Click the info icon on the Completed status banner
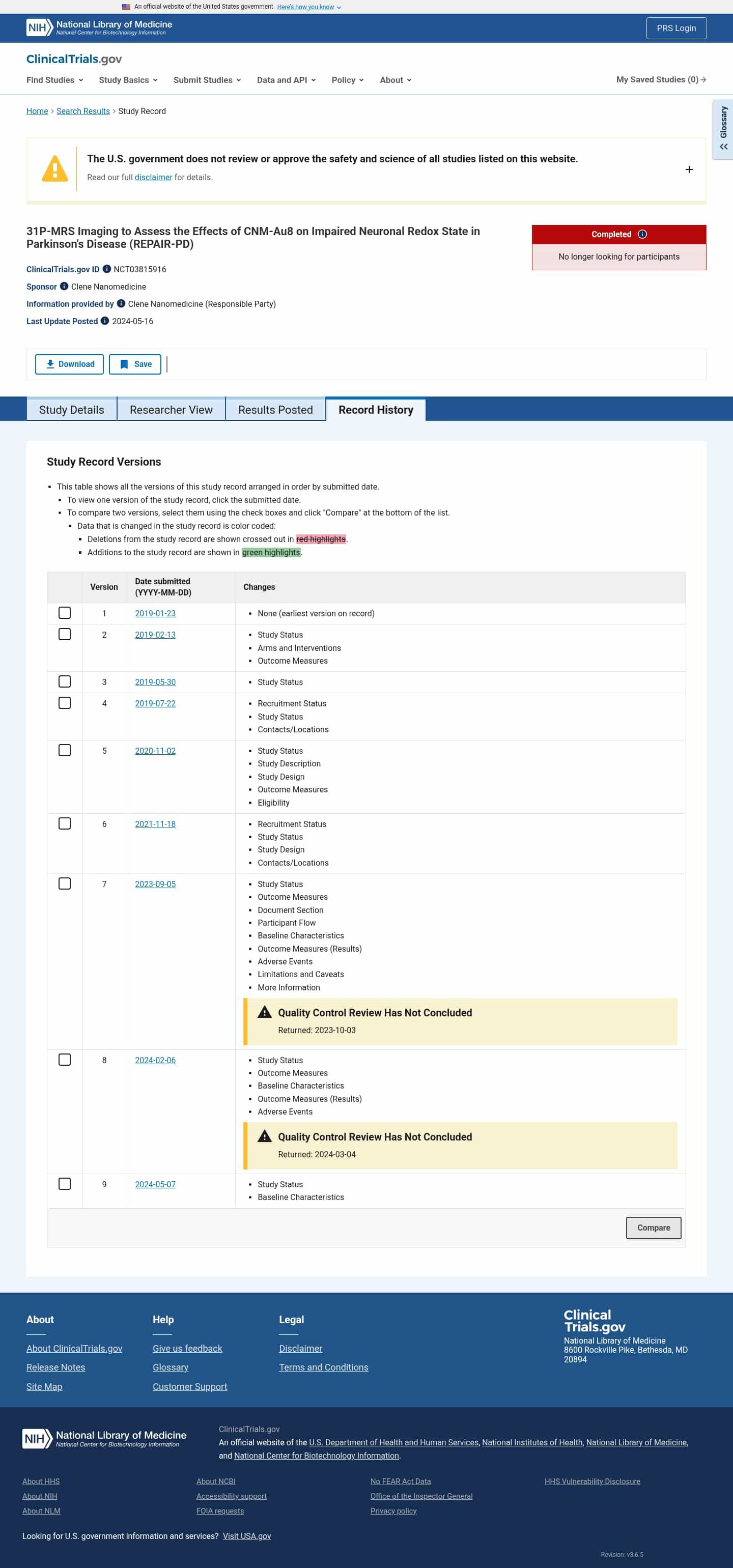The height and width of the screenshot is (1568, 733). coord(642,234)
